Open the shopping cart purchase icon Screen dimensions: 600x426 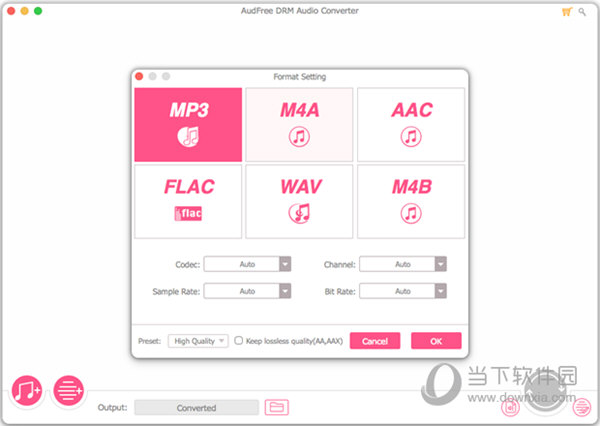(x=567, y=11)
